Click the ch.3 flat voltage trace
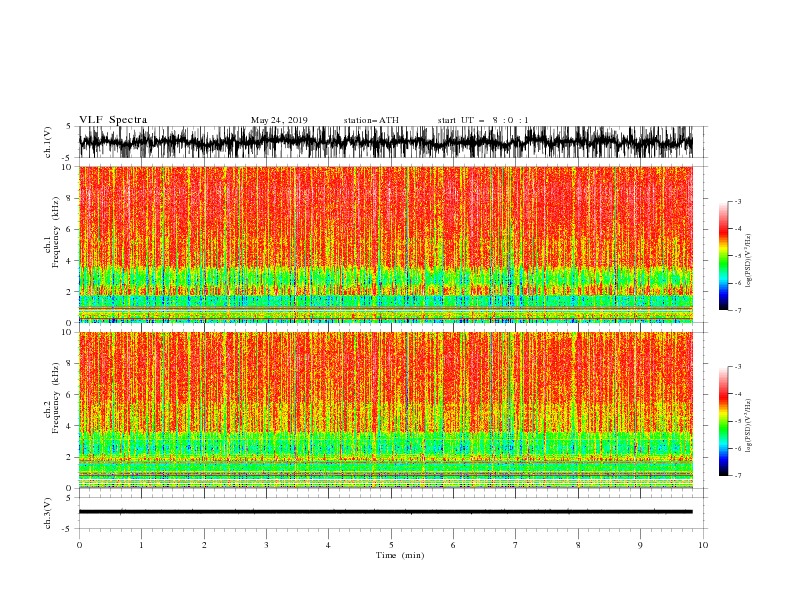 pos(386,512)
